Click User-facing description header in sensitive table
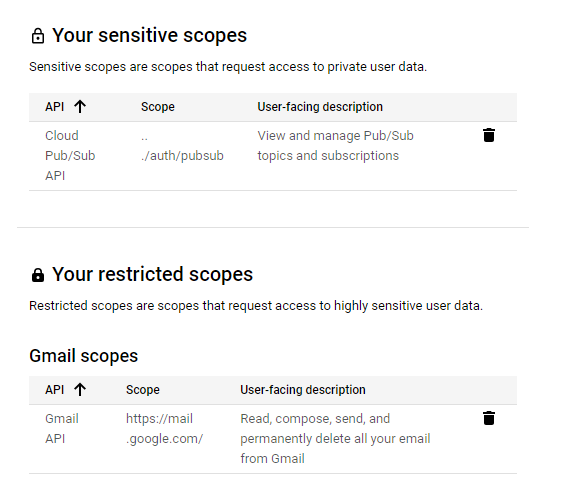Viewport: 566px width, 484px height. point(320,107)
